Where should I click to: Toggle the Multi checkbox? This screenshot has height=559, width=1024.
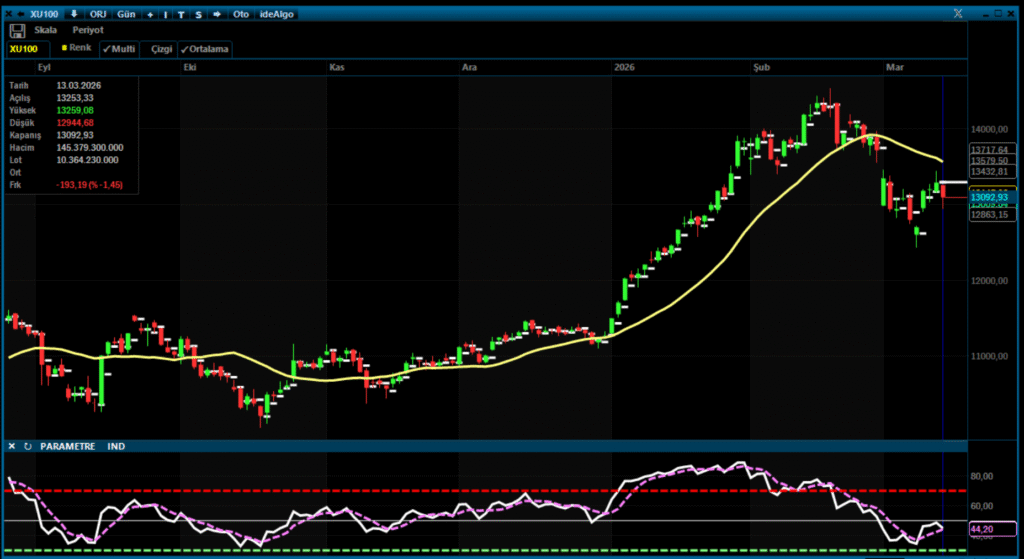[x=119, y=48]
